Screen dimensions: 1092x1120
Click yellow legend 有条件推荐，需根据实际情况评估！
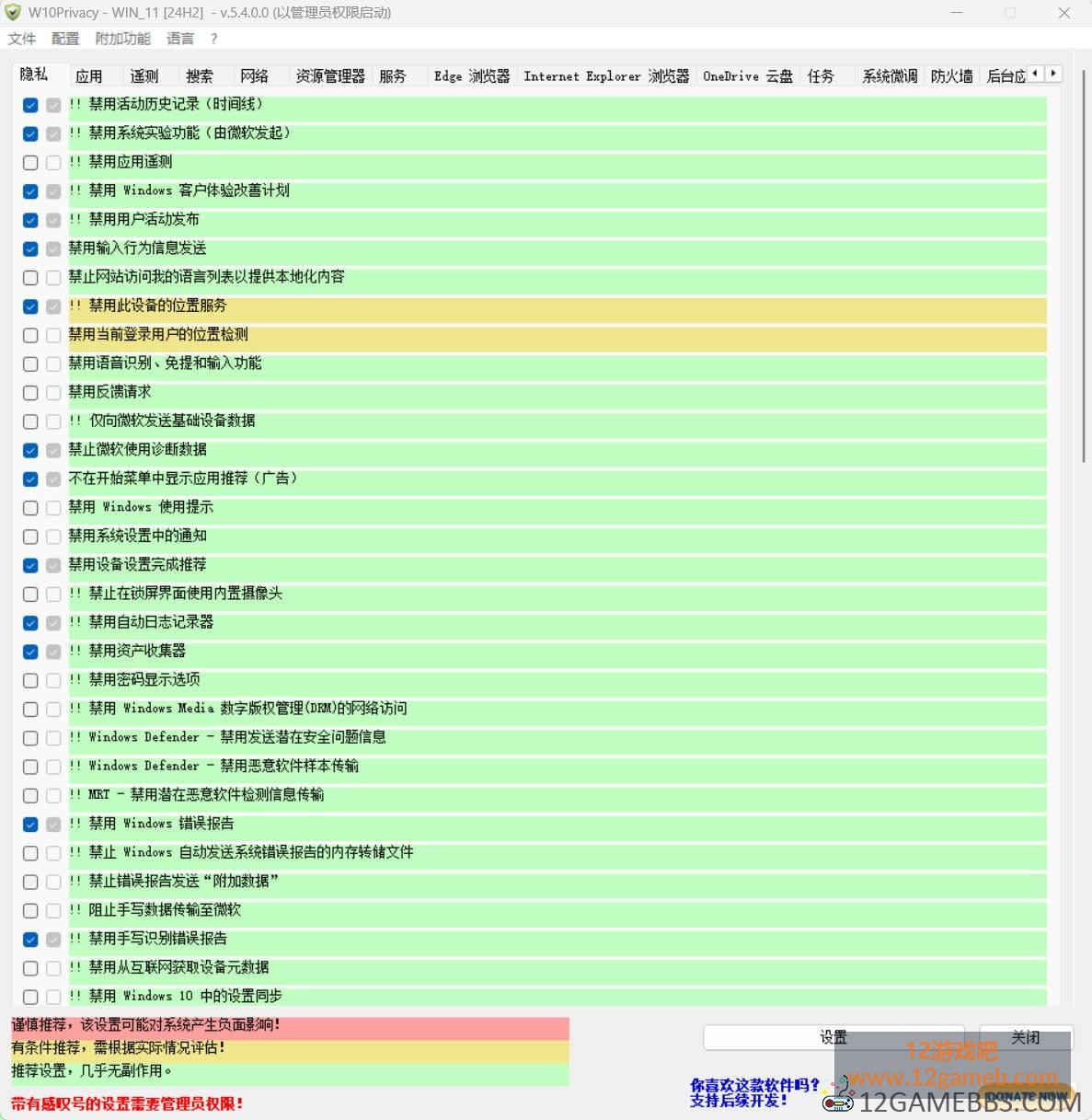(290, 1050)
